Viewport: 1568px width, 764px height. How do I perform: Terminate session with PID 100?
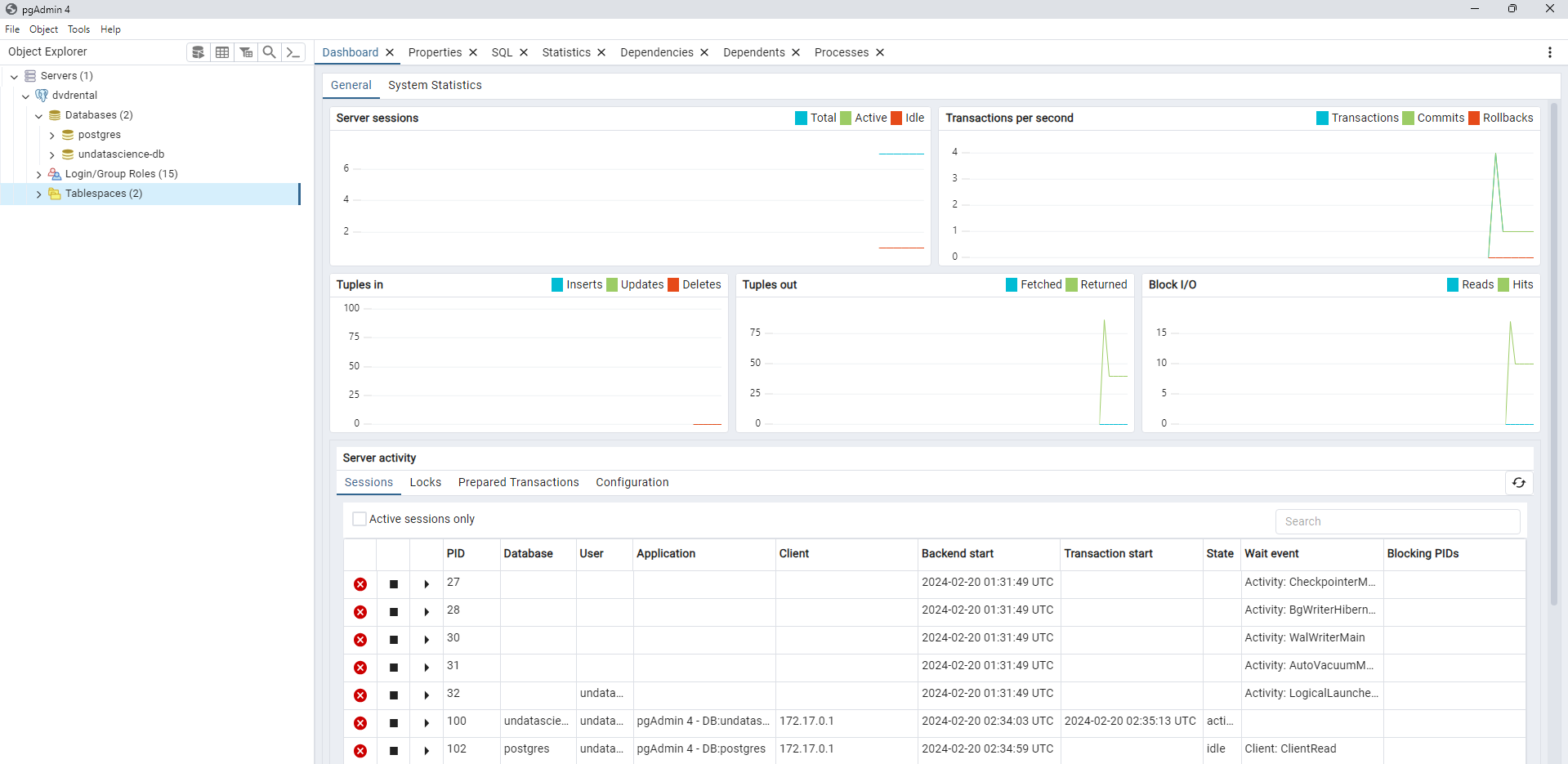(360, 723)
